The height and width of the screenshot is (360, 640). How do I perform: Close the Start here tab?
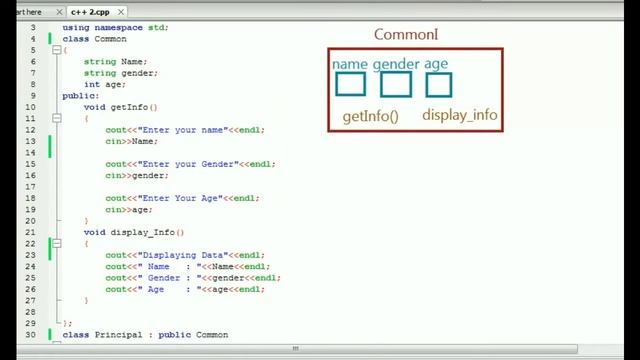pyautogui.click(x=59, y=12)
